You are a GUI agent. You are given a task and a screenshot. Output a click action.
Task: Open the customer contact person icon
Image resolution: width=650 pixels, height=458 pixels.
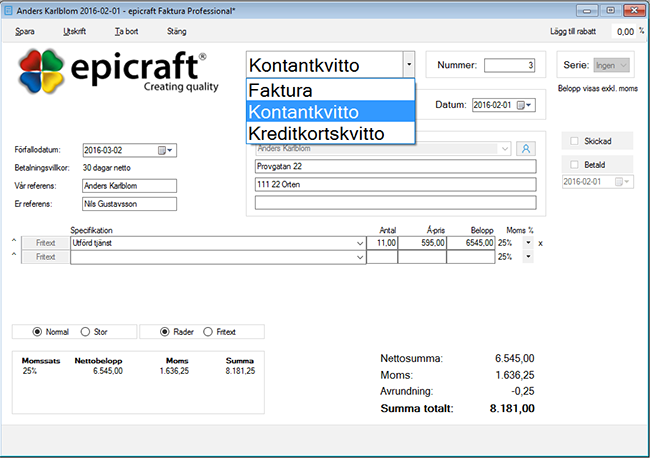[526, 148]
